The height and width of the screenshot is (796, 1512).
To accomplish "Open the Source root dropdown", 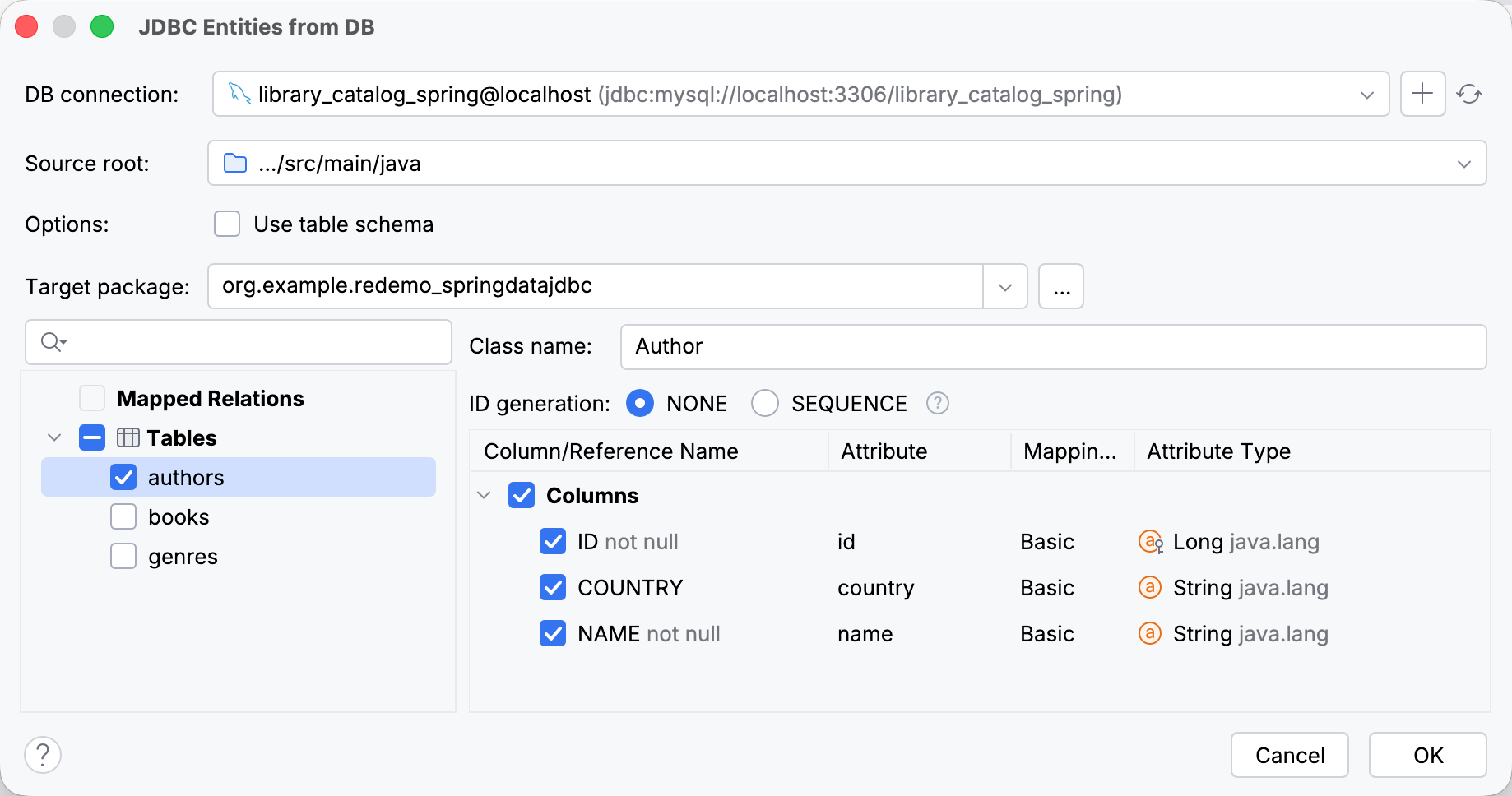I will pyautogui.click(x=1464, y=164).
